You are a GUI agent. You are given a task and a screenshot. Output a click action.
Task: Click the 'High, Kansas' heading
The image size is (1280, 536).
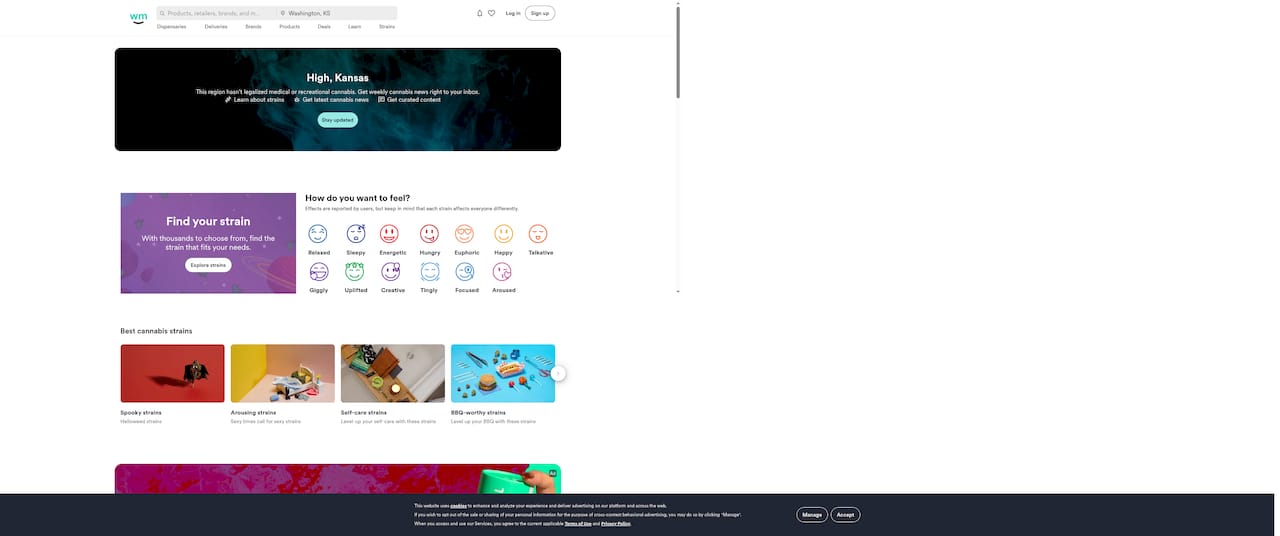pyautogui.click(x=337, y=78)
